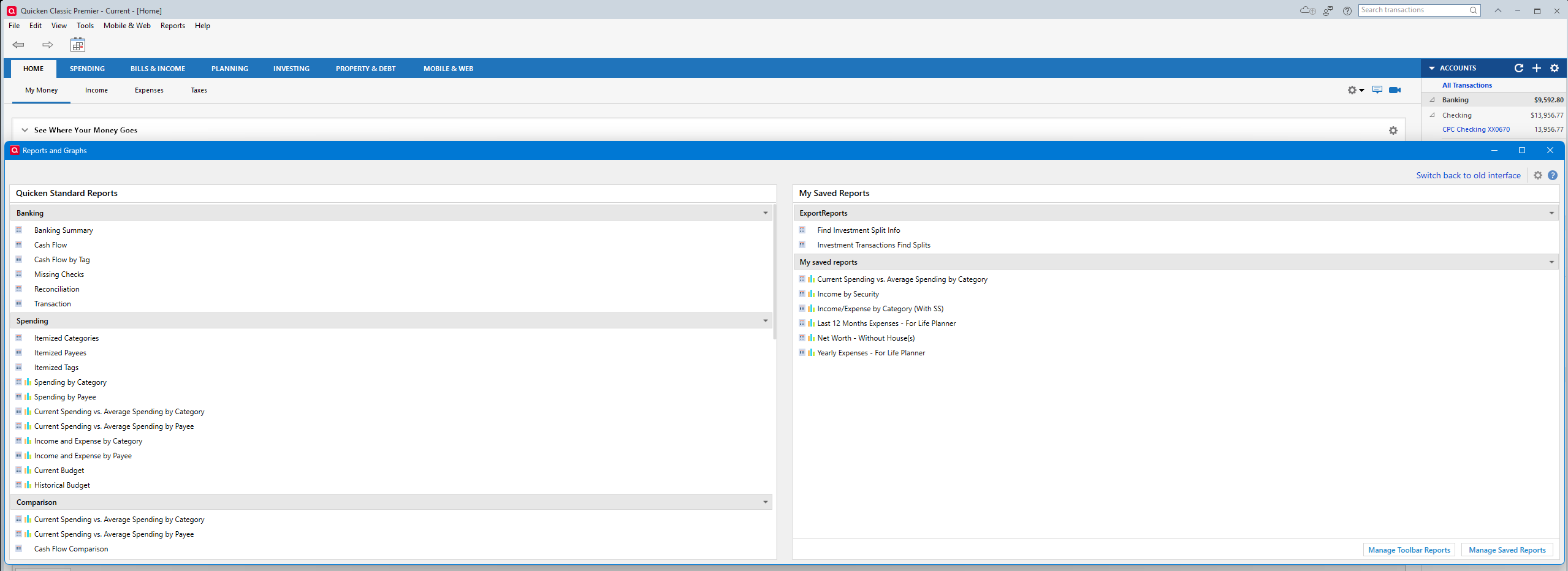Click the back navigation arrow in toolbar
1568x571 pixels.
tap(18, 45)
